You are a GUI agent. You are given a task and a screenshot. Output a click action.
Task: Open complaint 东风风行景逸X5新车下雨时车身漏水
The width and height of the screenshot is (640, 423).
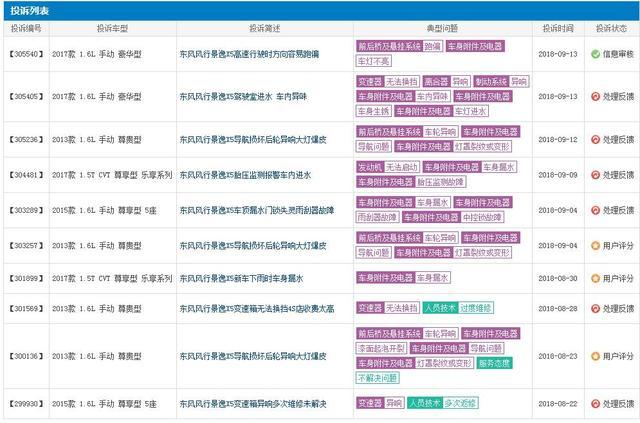(x=241, y=278)
